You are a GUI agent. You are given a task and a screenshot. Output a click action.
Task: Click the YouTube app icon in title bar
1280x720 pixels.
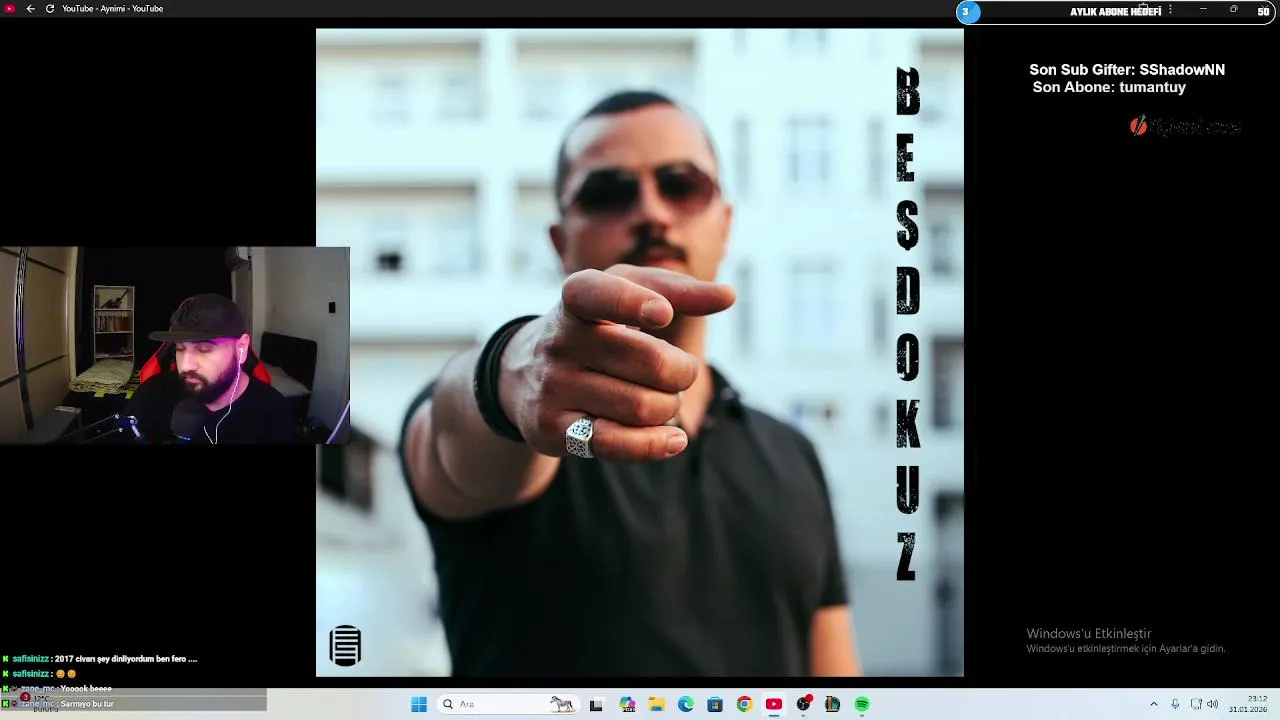pyautogui.click(x=10, y=9)
